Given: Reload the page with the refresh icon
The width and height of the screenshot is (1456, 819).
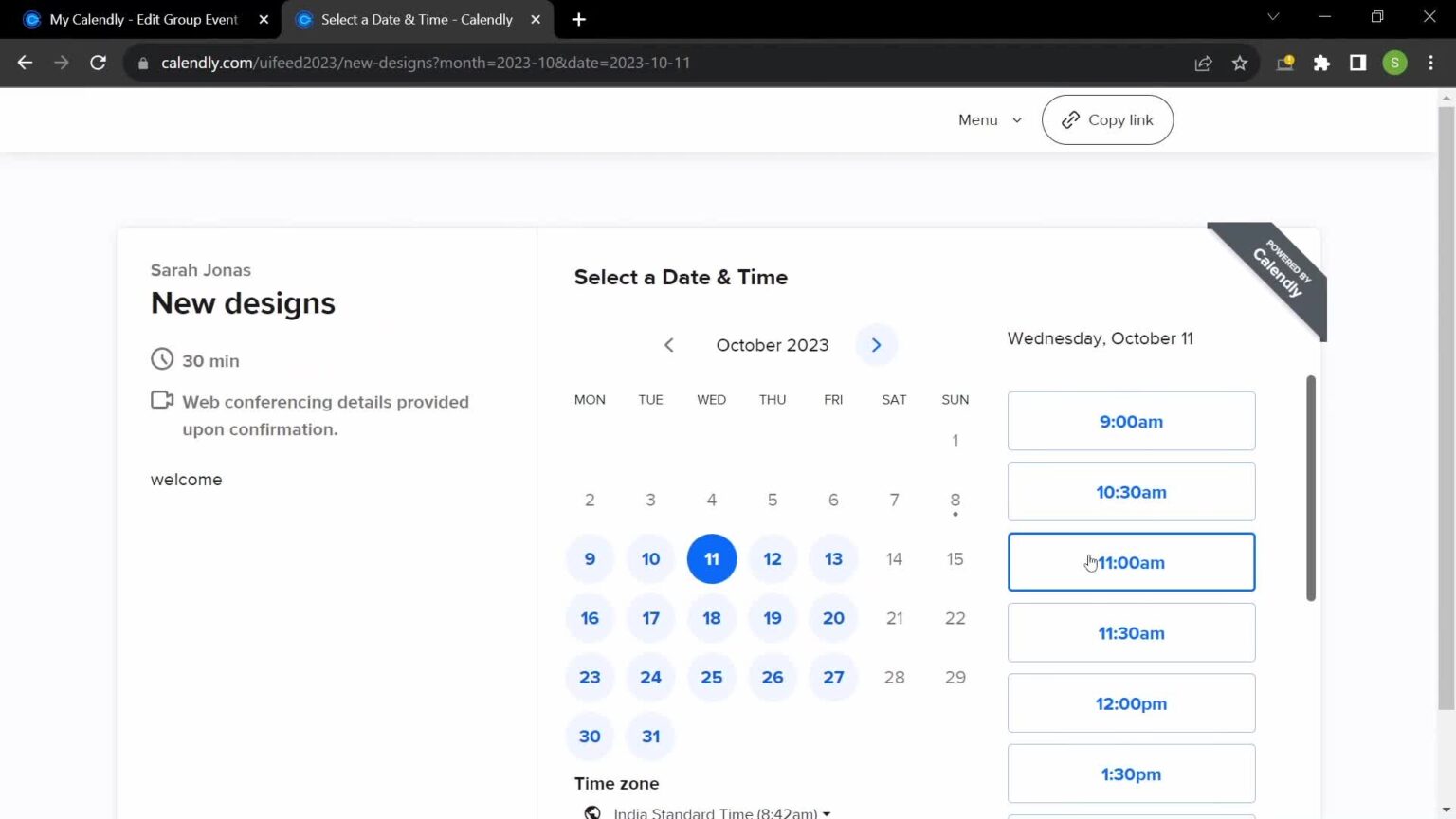Looking at the screenshot, I should pos(98,63).
